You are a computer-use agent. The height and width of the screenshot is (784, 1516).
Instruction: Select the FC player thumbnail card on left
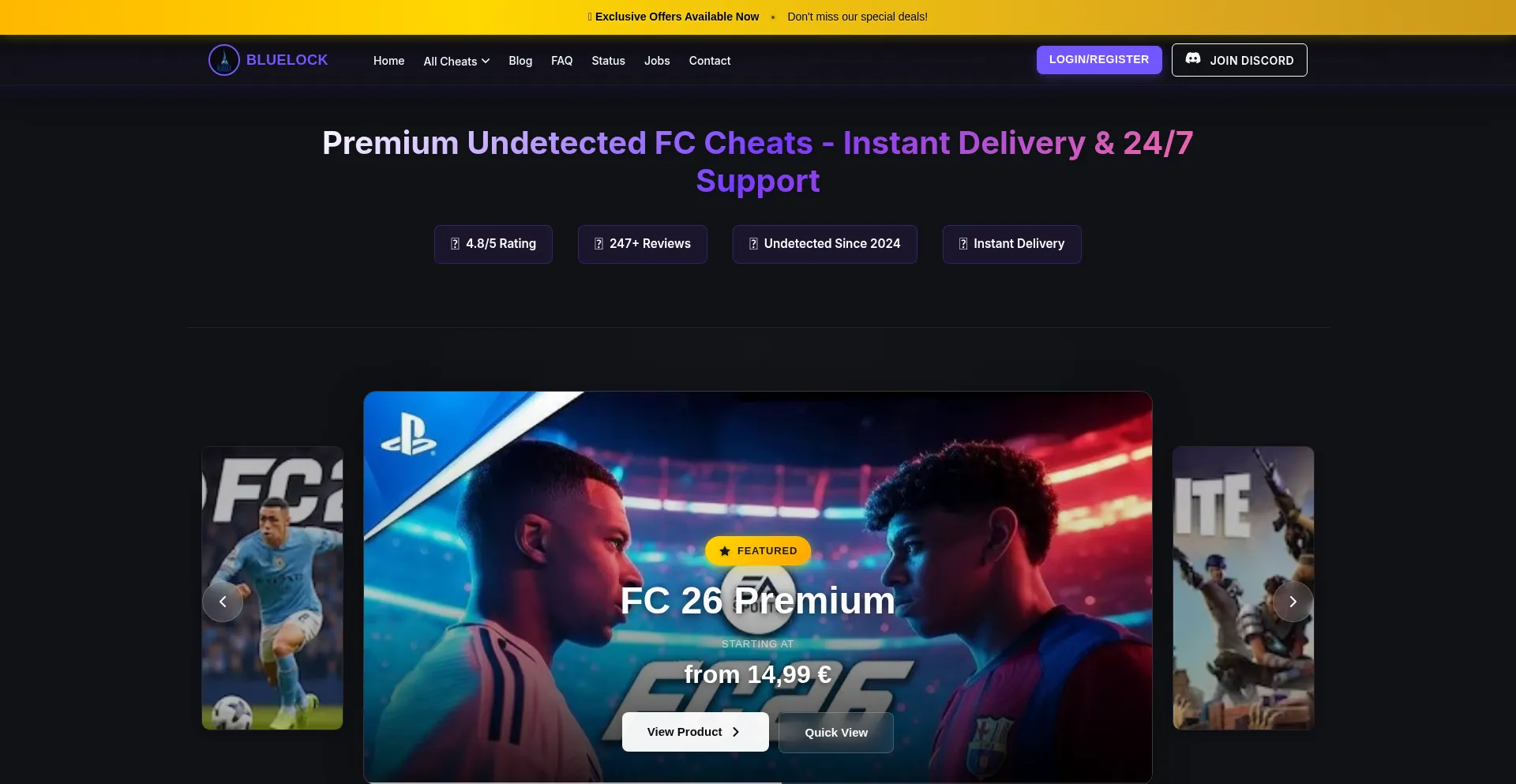(272, 588)
